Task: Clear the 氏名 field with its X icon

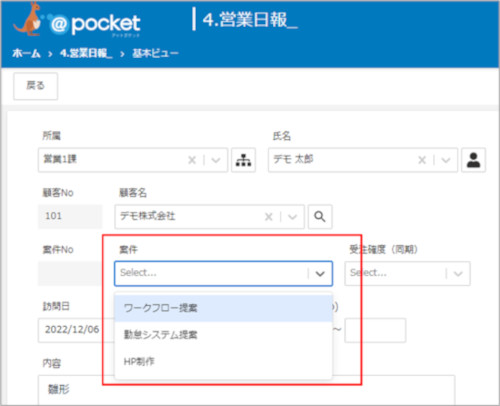Action: pos(422,160)
